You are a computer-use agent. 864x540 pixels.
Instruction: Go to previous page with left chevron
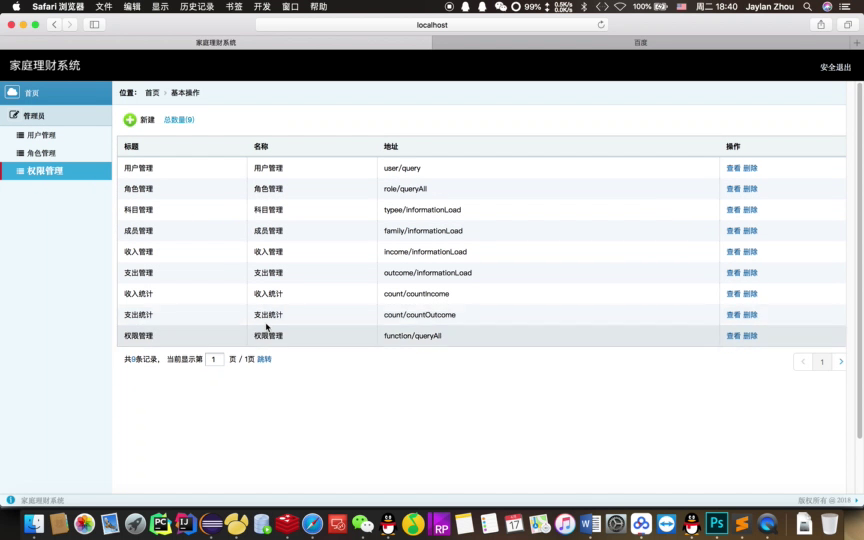click(x=803, y=361)
